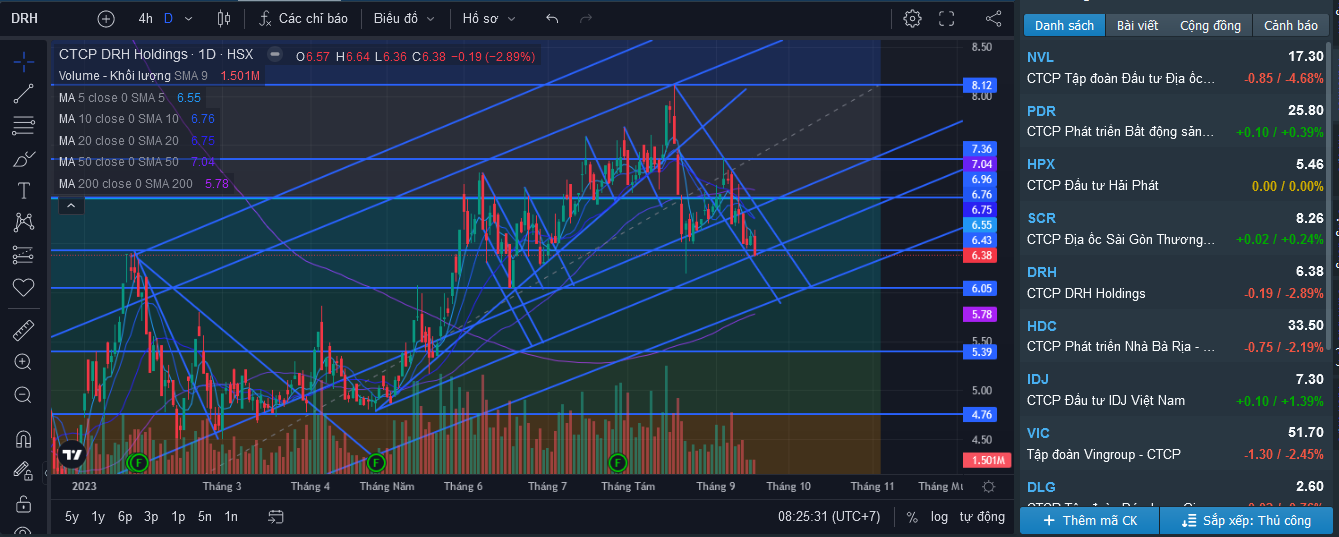Open the candlestick chart style selector
The width and height of the screenshot is (1339, 537).
coord(224,18)
